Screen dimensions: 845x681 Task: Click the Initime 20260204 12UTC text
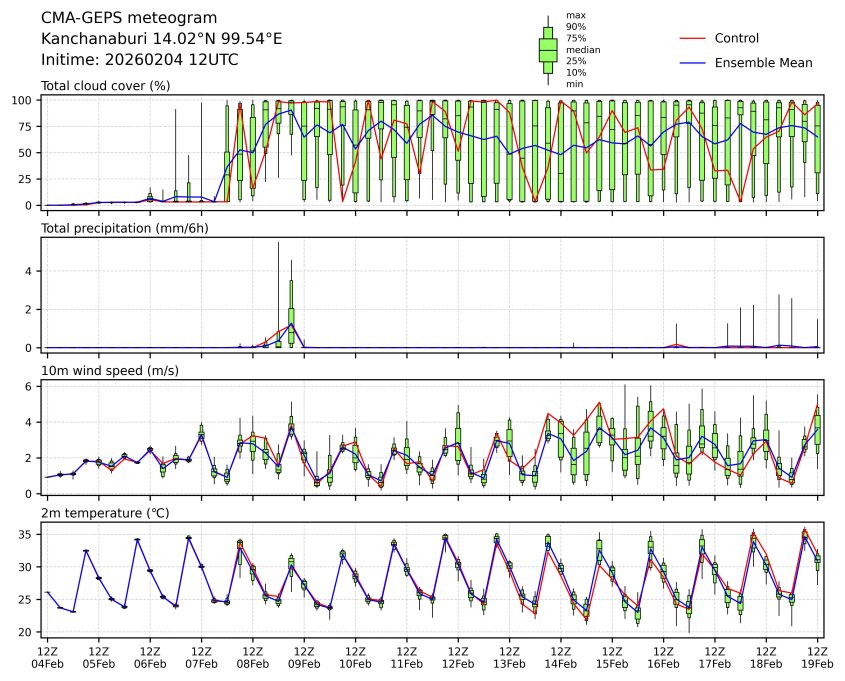tap(139, 59)
